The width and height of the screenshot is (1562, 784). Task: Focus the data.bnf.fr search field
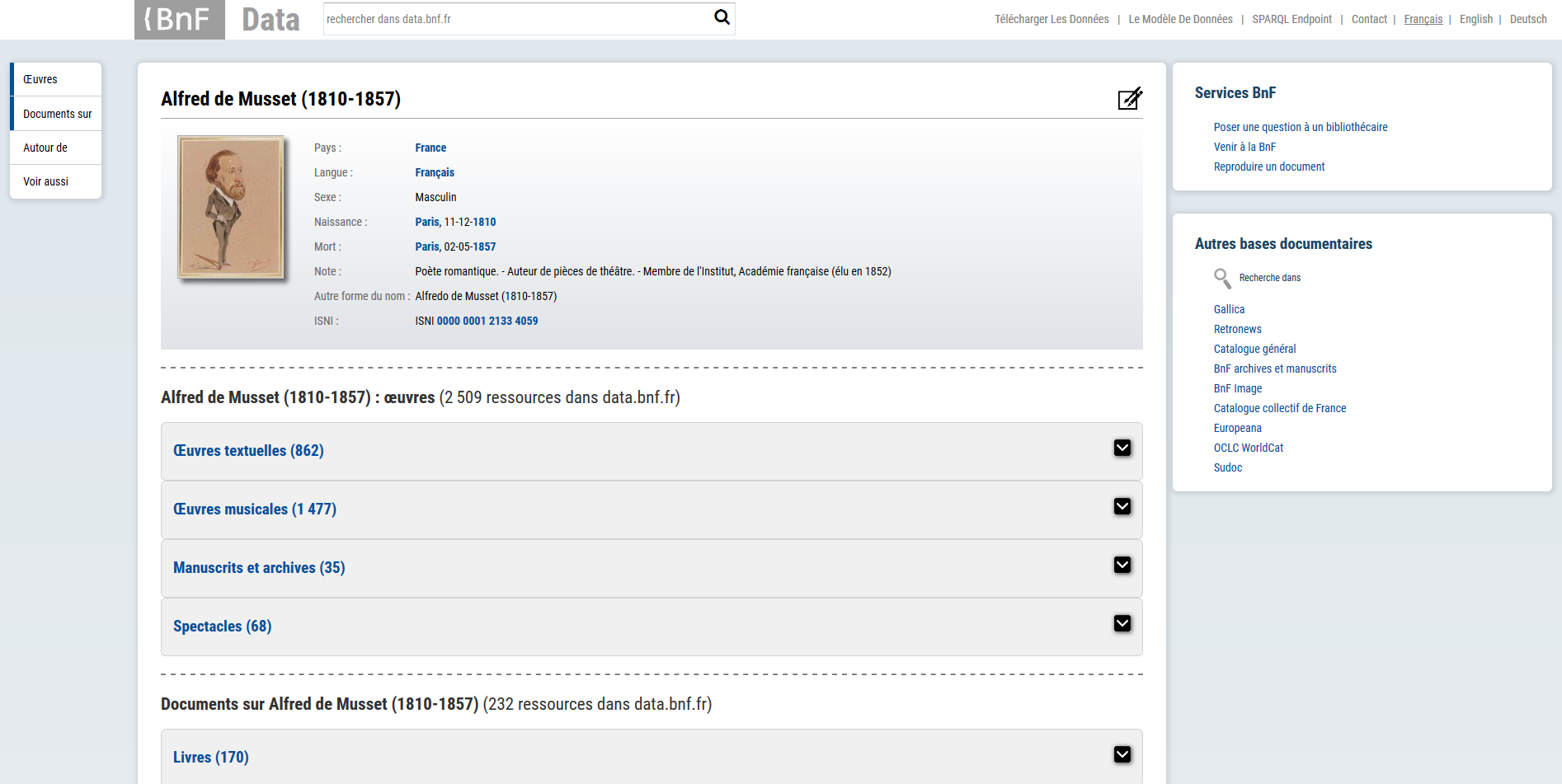click(x=515, y=19)
